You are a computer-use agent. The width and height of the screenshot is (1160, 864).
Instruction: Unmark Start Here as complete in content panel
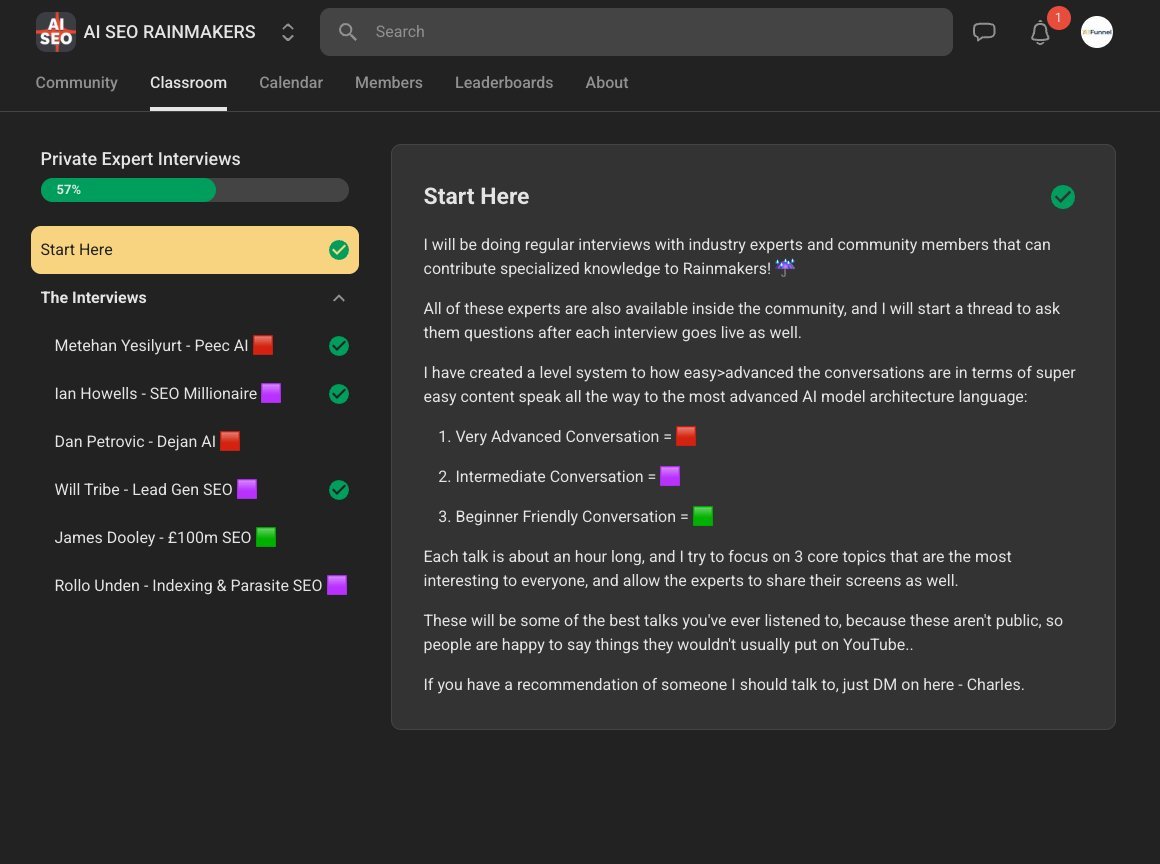1062,197
